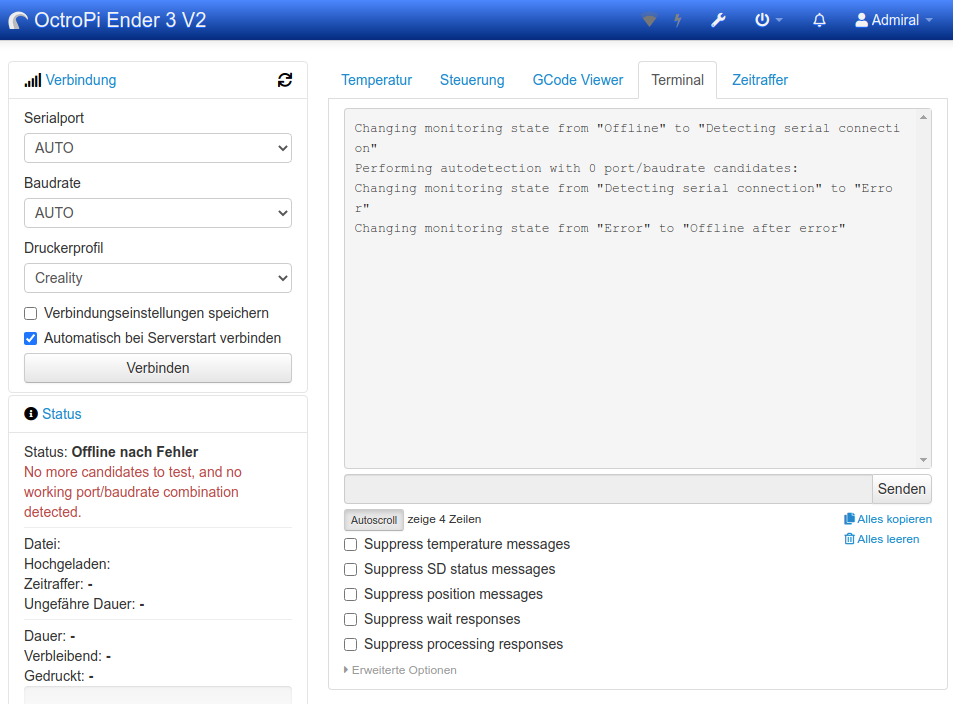Open the Baudrate dropdown
953x704 pixels.
158,213
